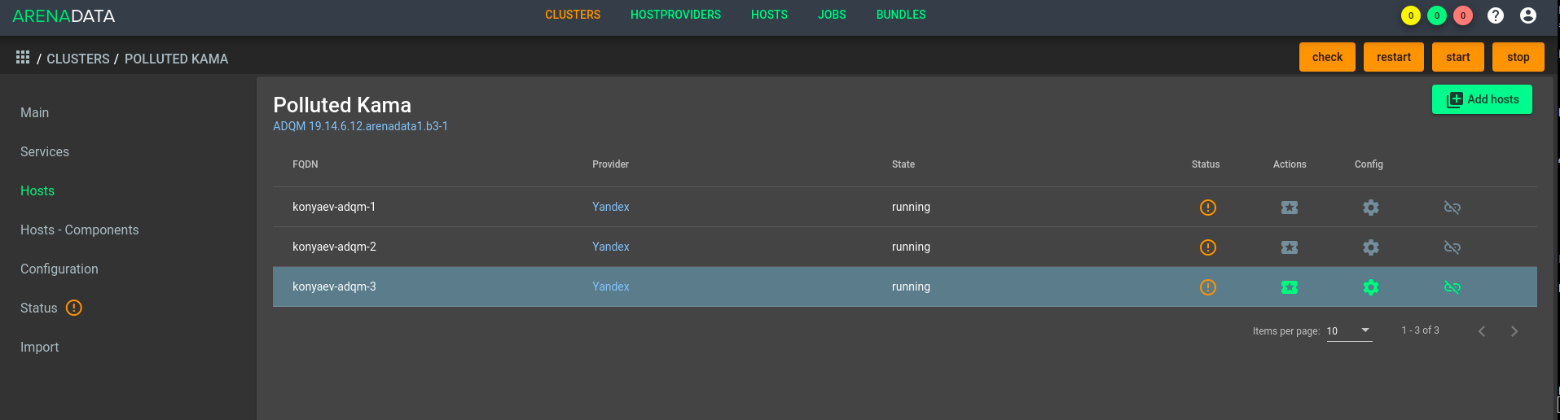Viewport: 1560px width, 420px height.
Task: Go to the HOSTPROVIDERS tab
Action: click(675, 15)
